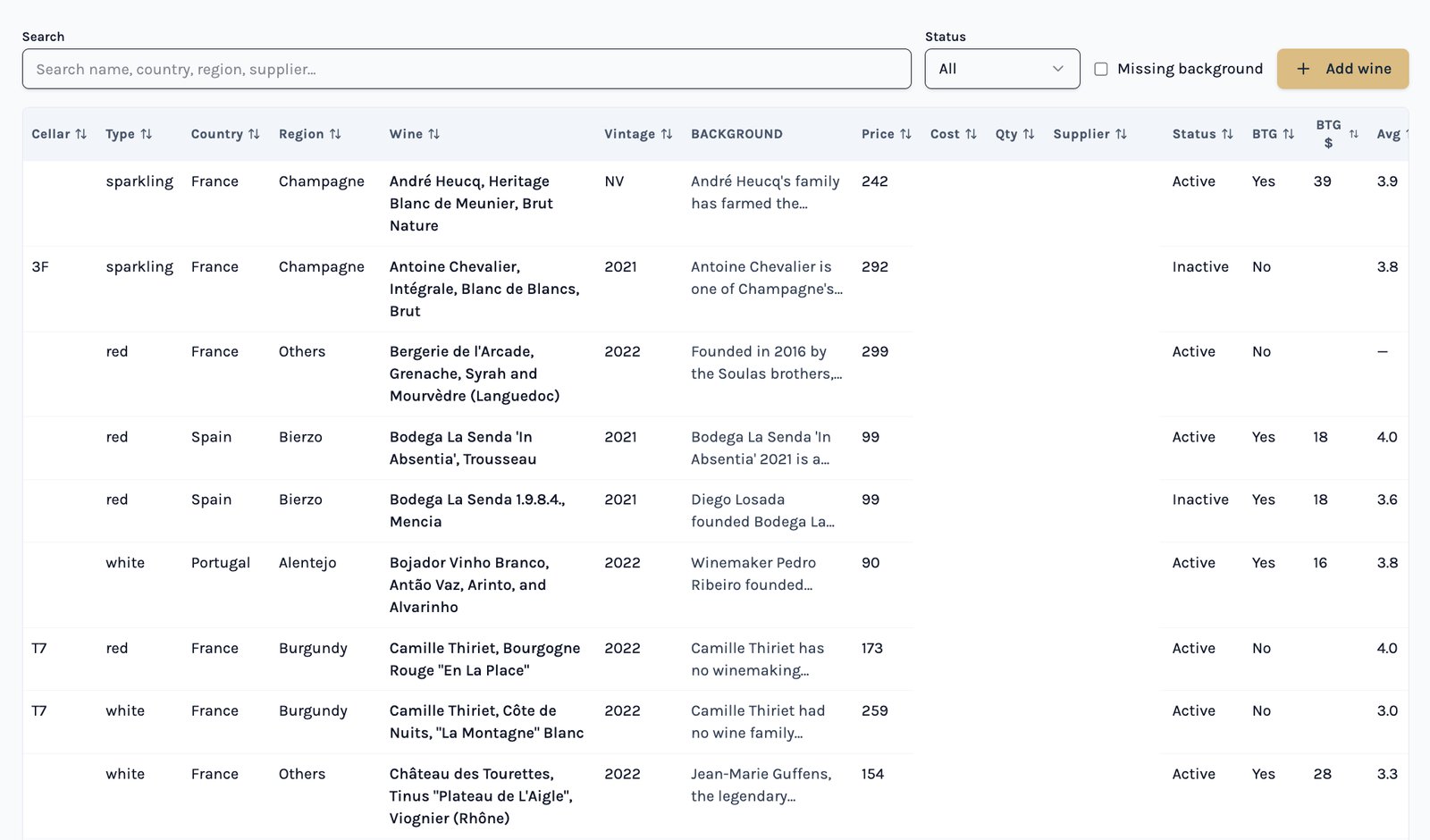
Task: Click background "Winemaker Pedro Ribeiro founded…"
Action: pos(753,574)
